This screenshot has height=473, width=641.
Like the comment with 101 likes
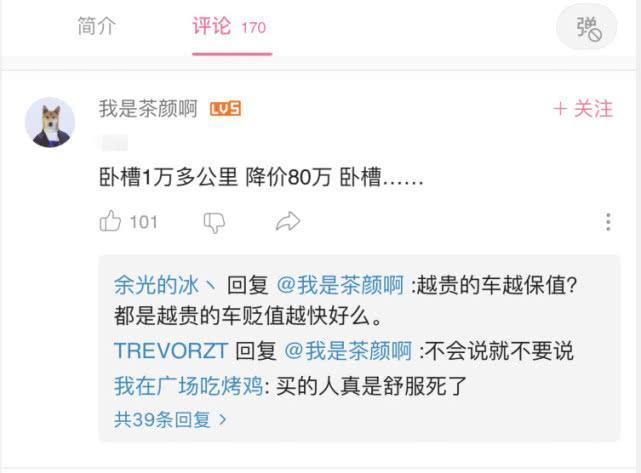click(110, 221)
